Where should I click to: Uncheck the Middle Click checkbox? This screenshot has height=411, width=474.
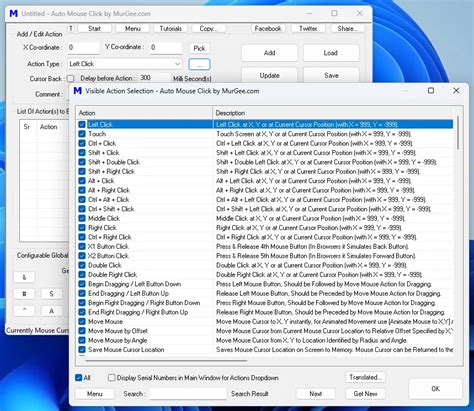click(82, 218)
